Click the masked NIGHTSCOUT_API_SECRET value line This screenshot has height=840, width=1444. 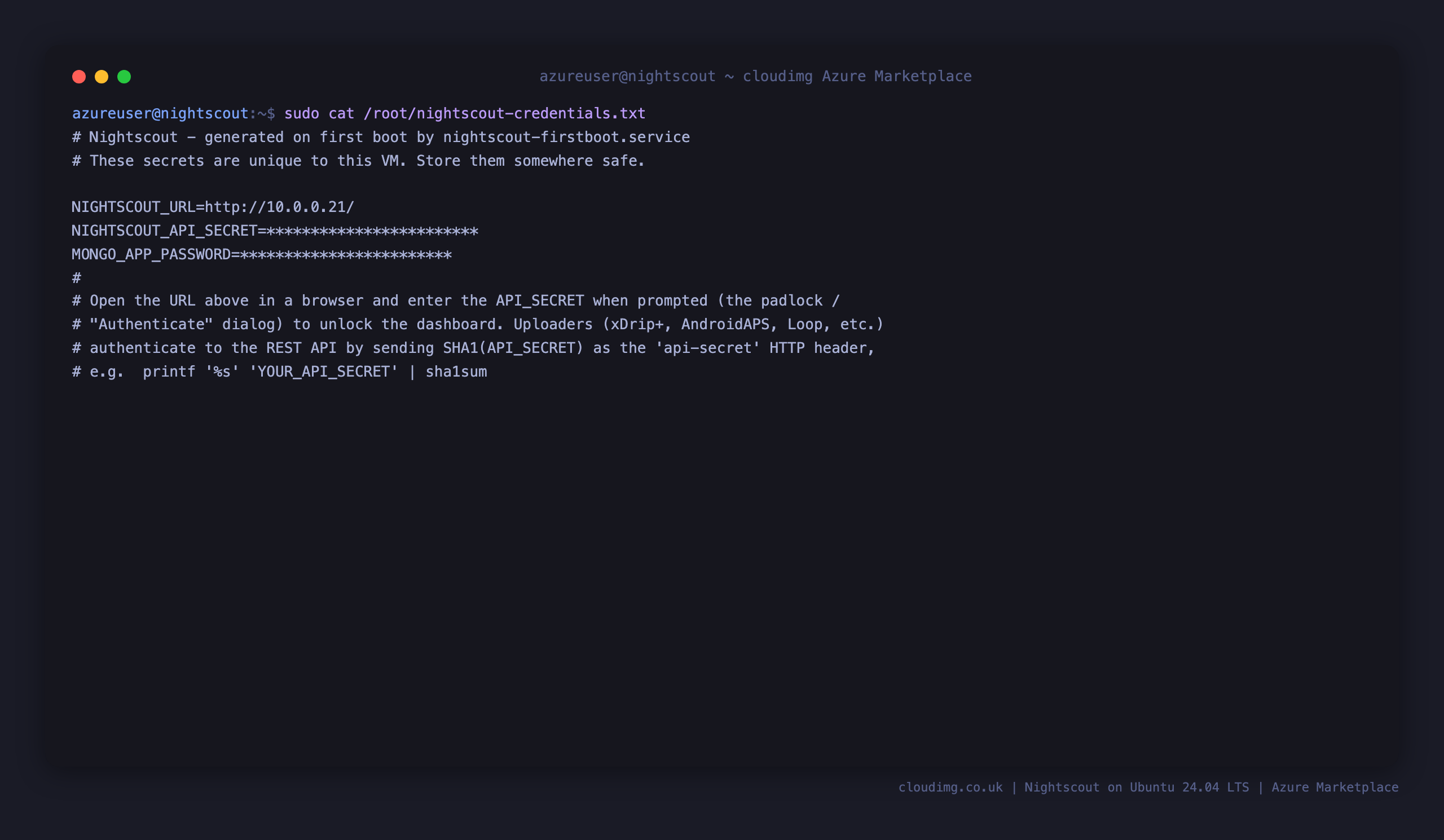point(275,231)
